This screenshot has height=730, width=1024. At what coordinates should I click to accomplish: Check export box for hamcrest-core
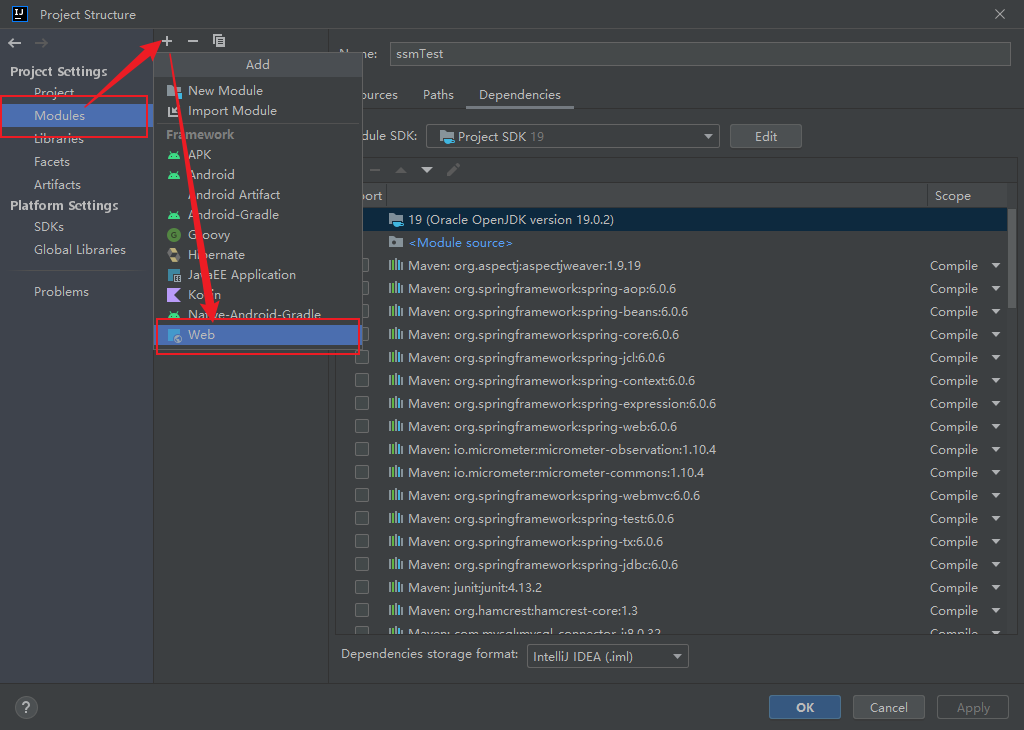362,610
